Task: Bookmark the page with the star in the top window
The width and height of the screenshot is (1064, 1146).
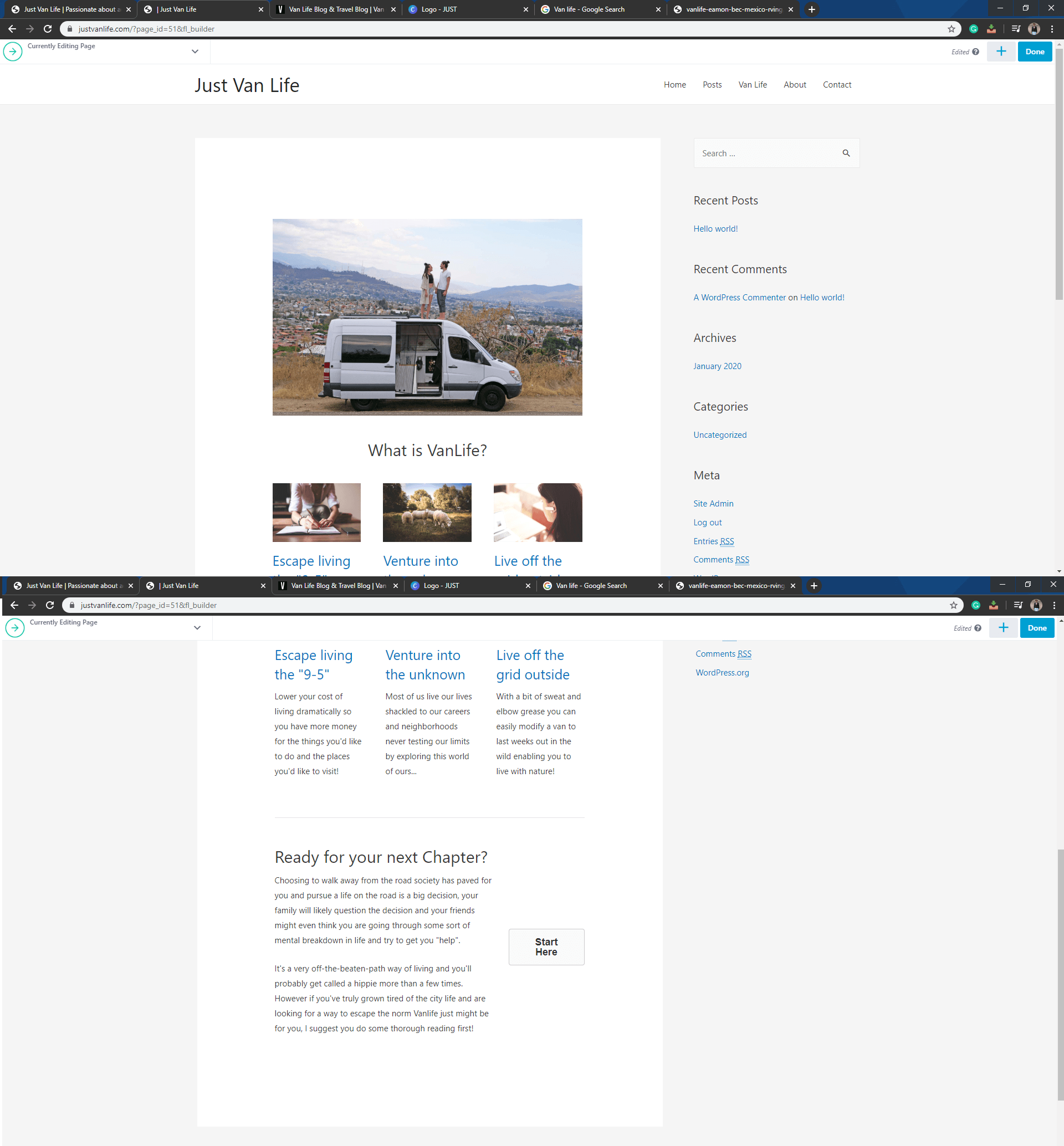Action: (951, 29)
